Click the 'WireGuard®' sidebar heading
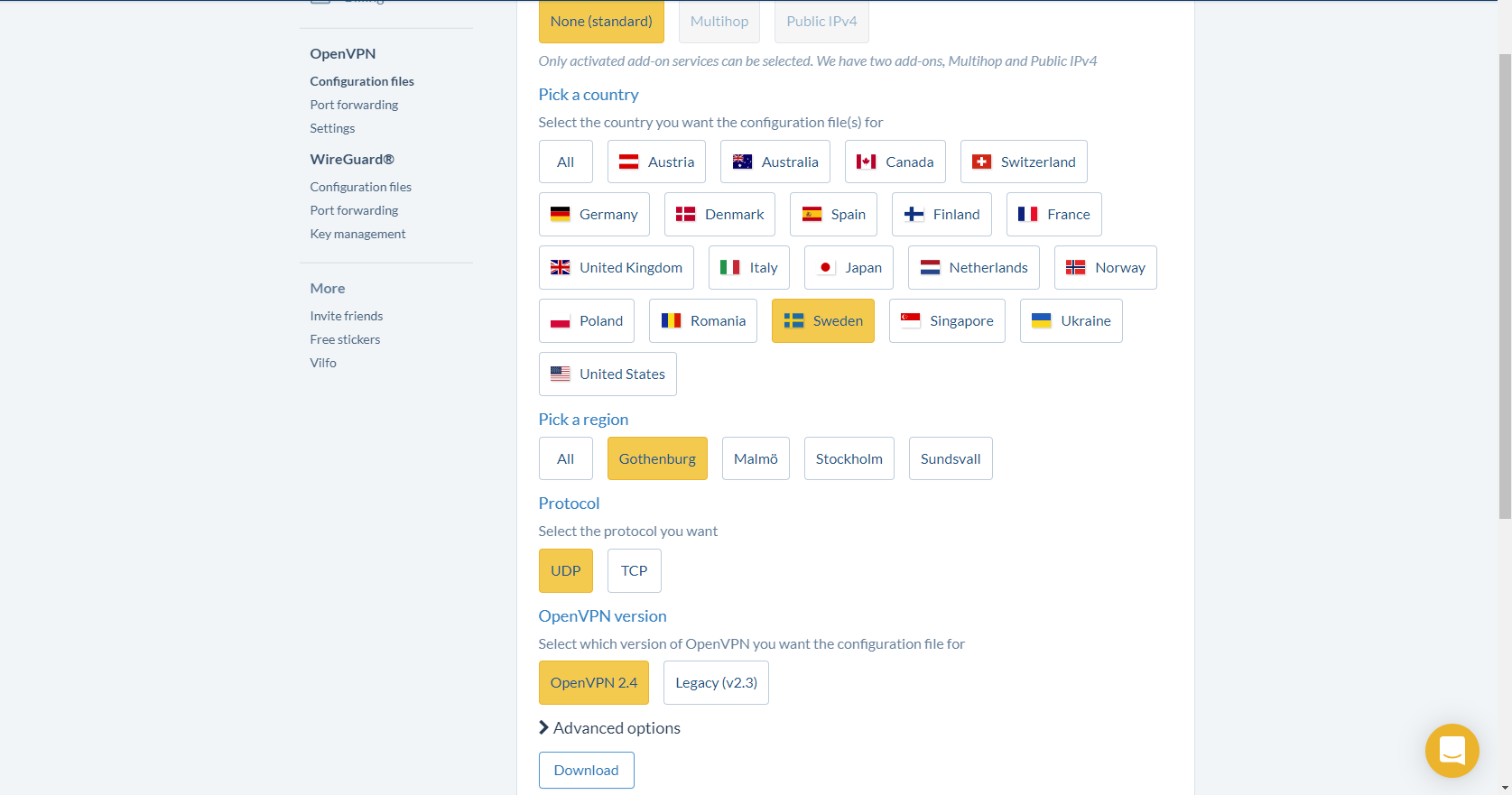Image resolution: width=1512 pixels, height=795 pixels. point(352,159)
